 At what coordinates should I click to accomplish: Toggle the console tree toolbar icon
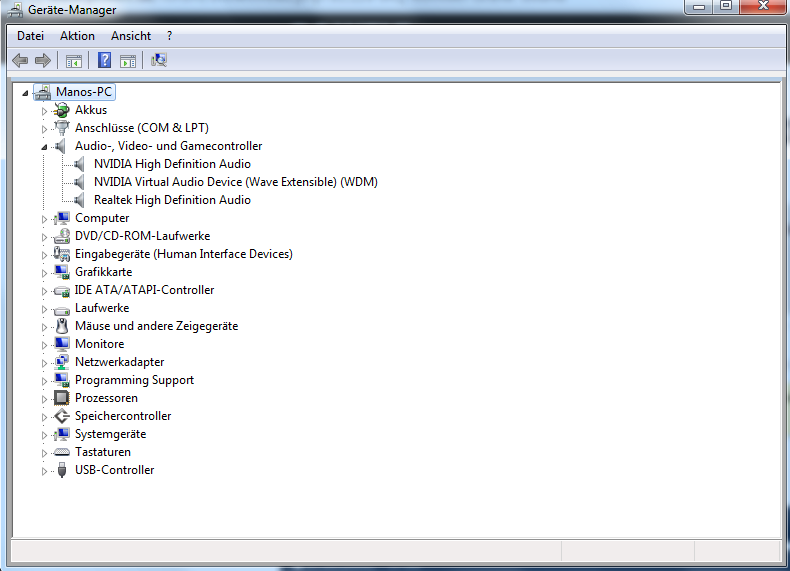pyautogui.click(x=74, y=61)
